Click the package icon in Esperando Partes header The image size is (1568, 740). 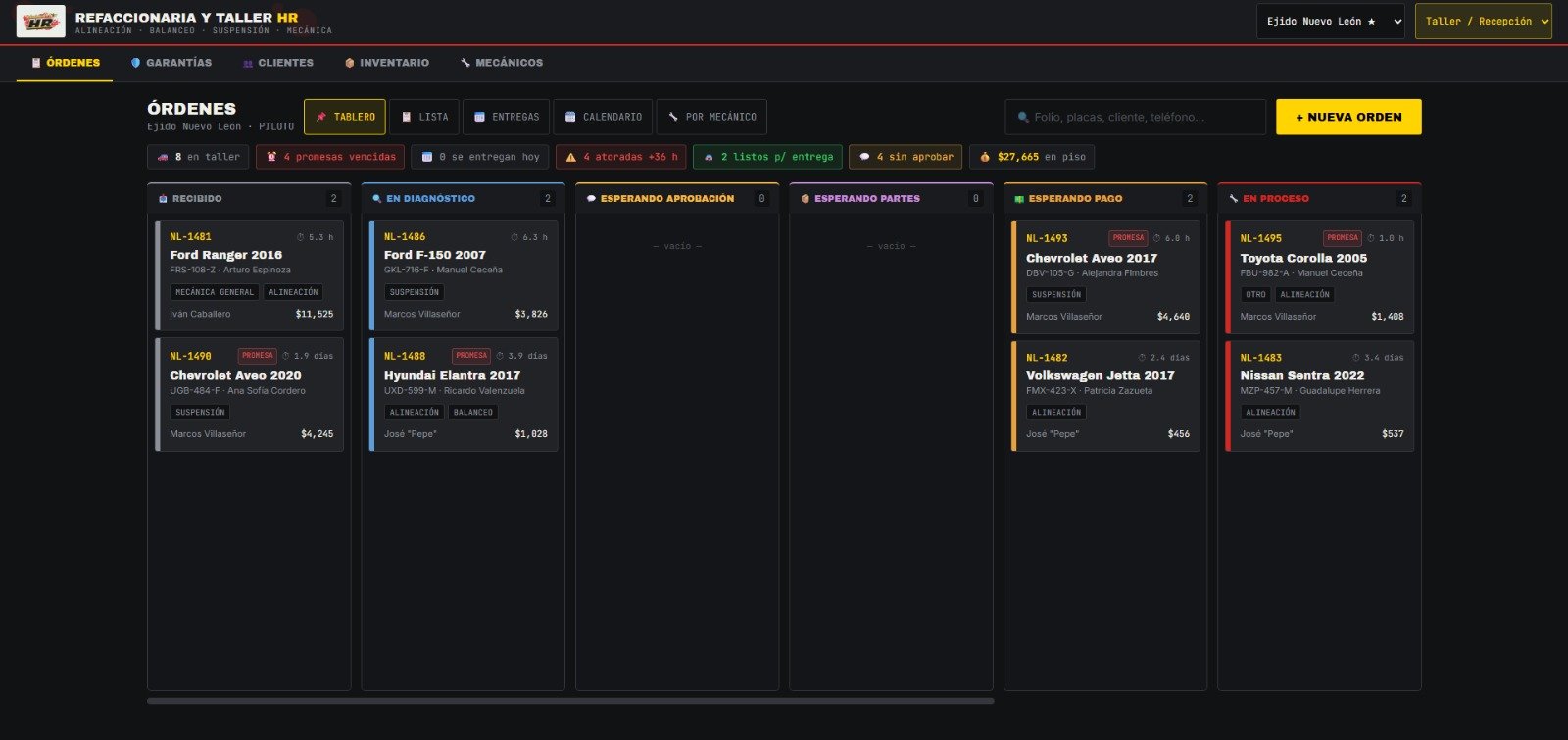click(806, 199)
